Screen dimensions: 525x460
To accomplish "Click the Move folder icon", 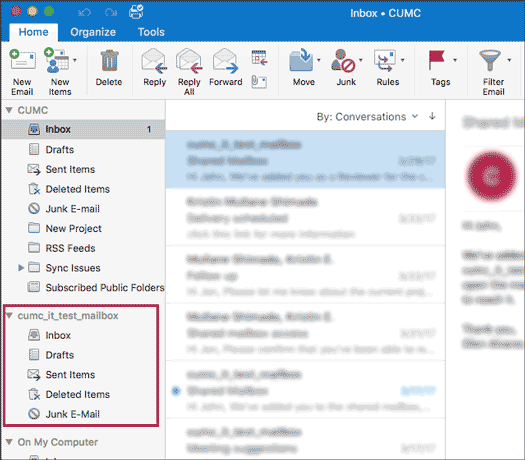I will coord(301,60).
